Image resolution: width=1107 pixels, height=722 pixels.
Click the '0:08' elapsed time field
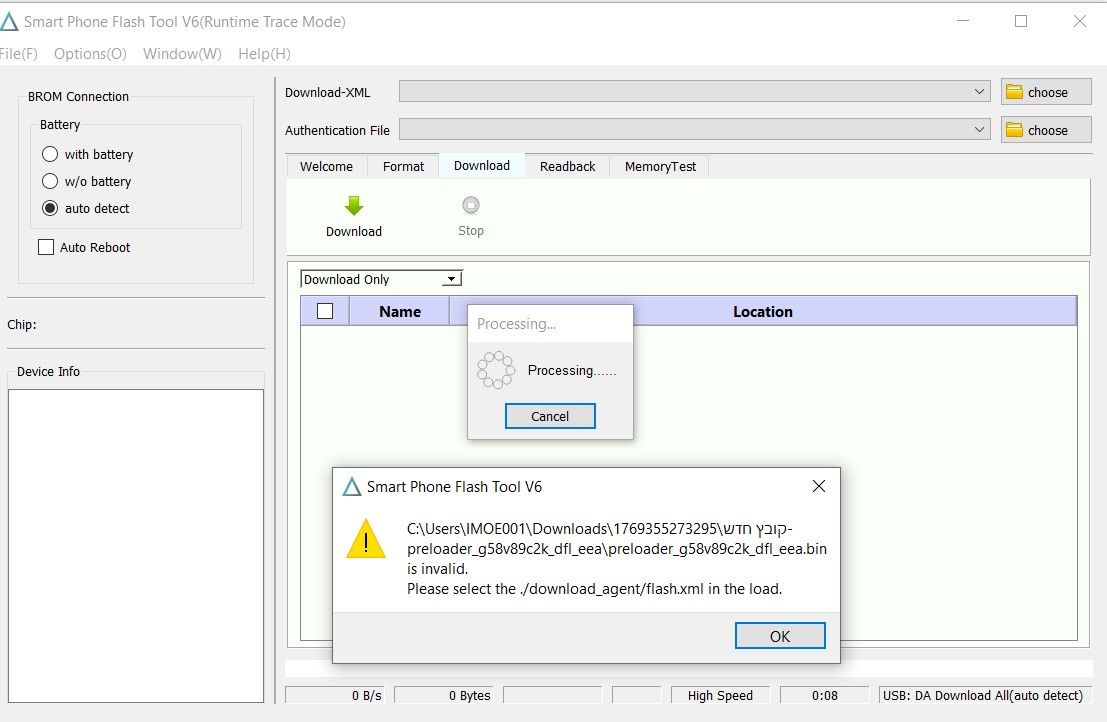click(x=825, y=695)
